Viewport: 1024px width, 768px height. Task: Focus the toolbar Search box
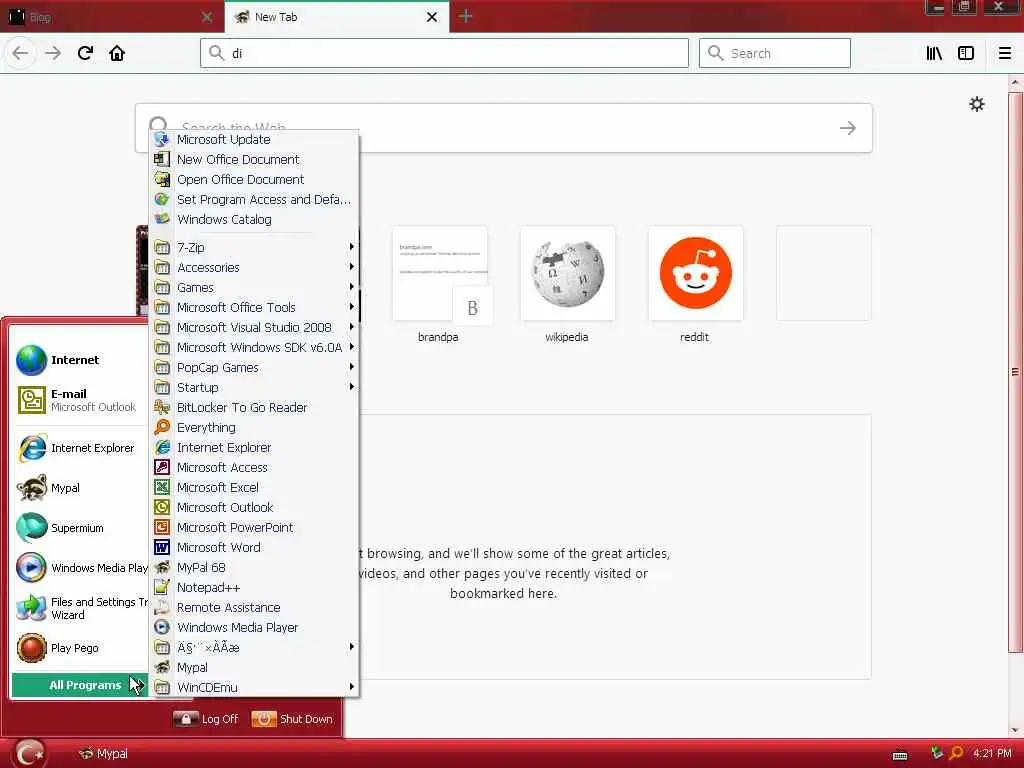pyautogui.click(x=775, y=53)
